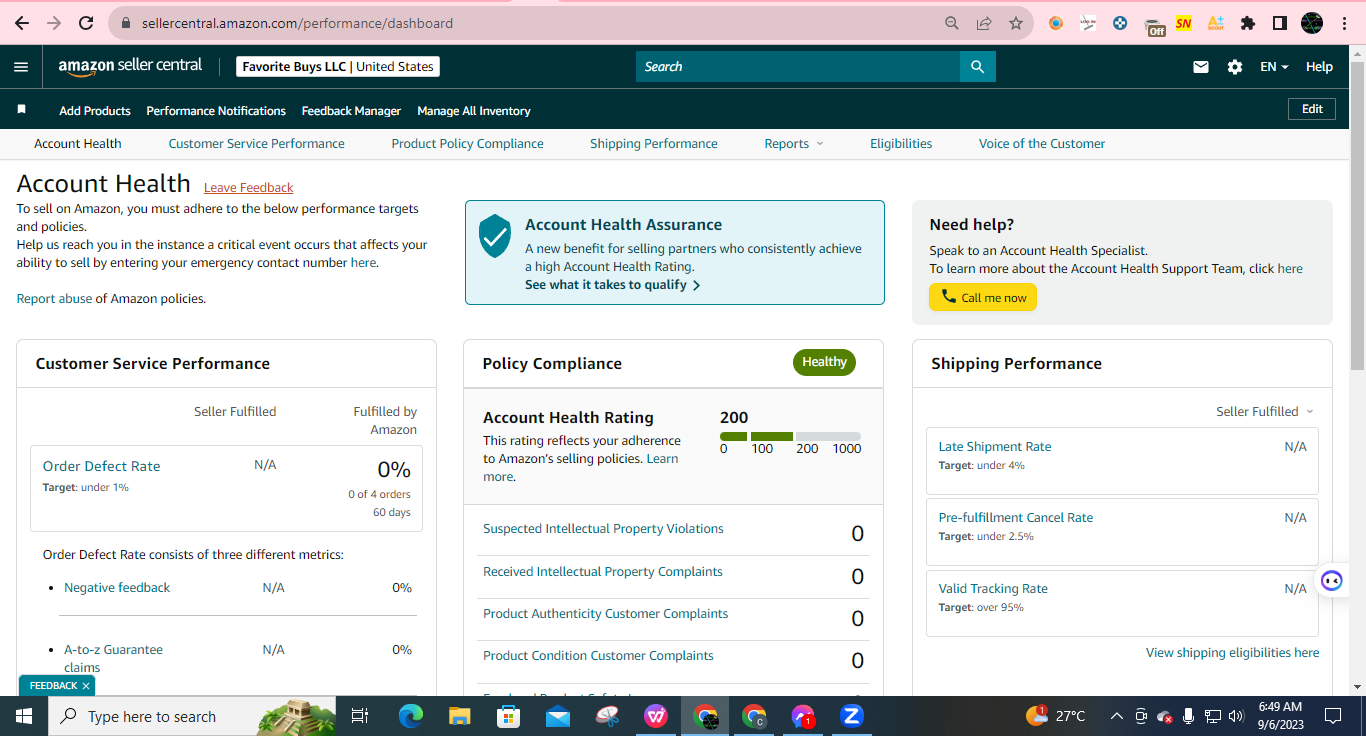This screenshot has height=736, width=1366.
Task: Show hidden system tray icons
Action: [x=1116, y=716]
